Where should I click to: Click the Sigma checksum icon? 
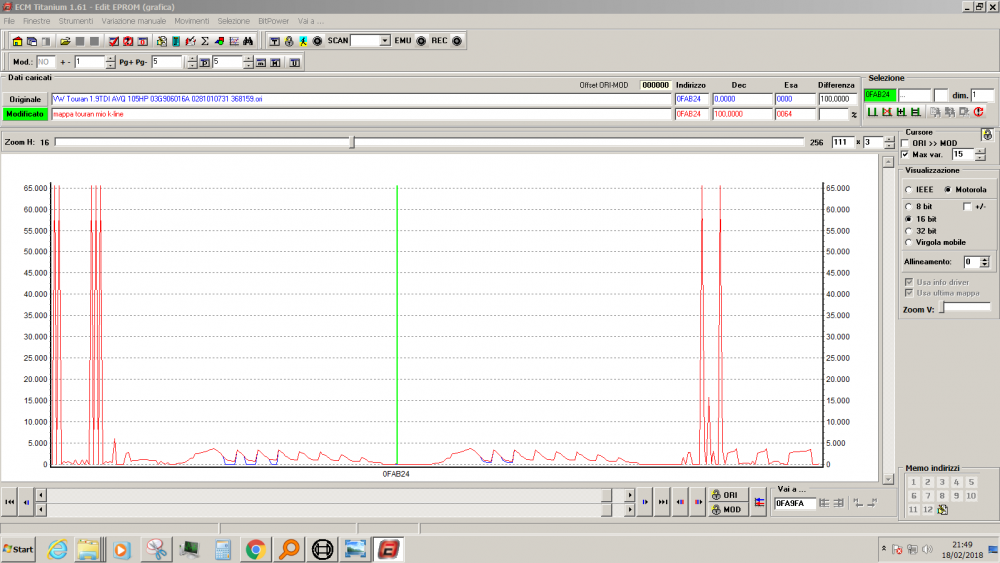tap(205, 41)
